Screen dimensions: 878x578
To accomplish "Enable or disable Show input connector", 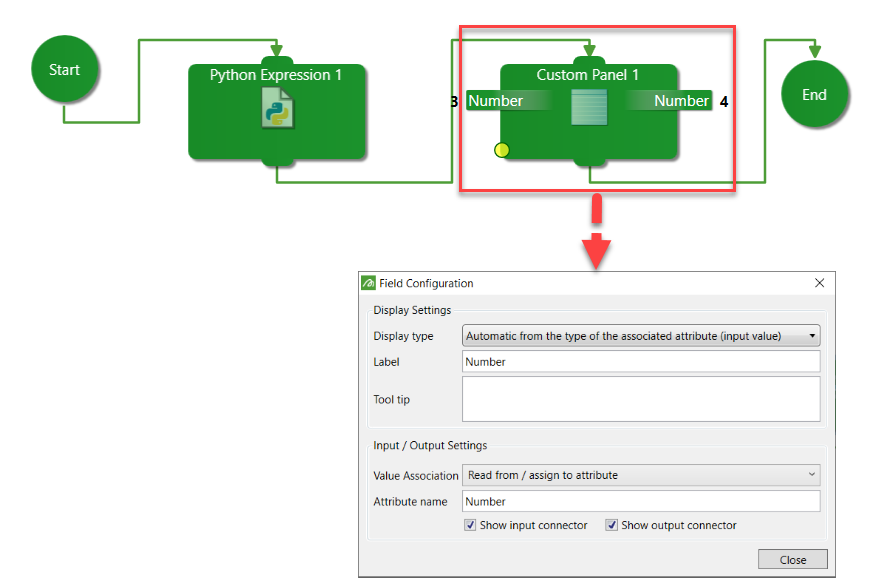I will click(470, 525).
